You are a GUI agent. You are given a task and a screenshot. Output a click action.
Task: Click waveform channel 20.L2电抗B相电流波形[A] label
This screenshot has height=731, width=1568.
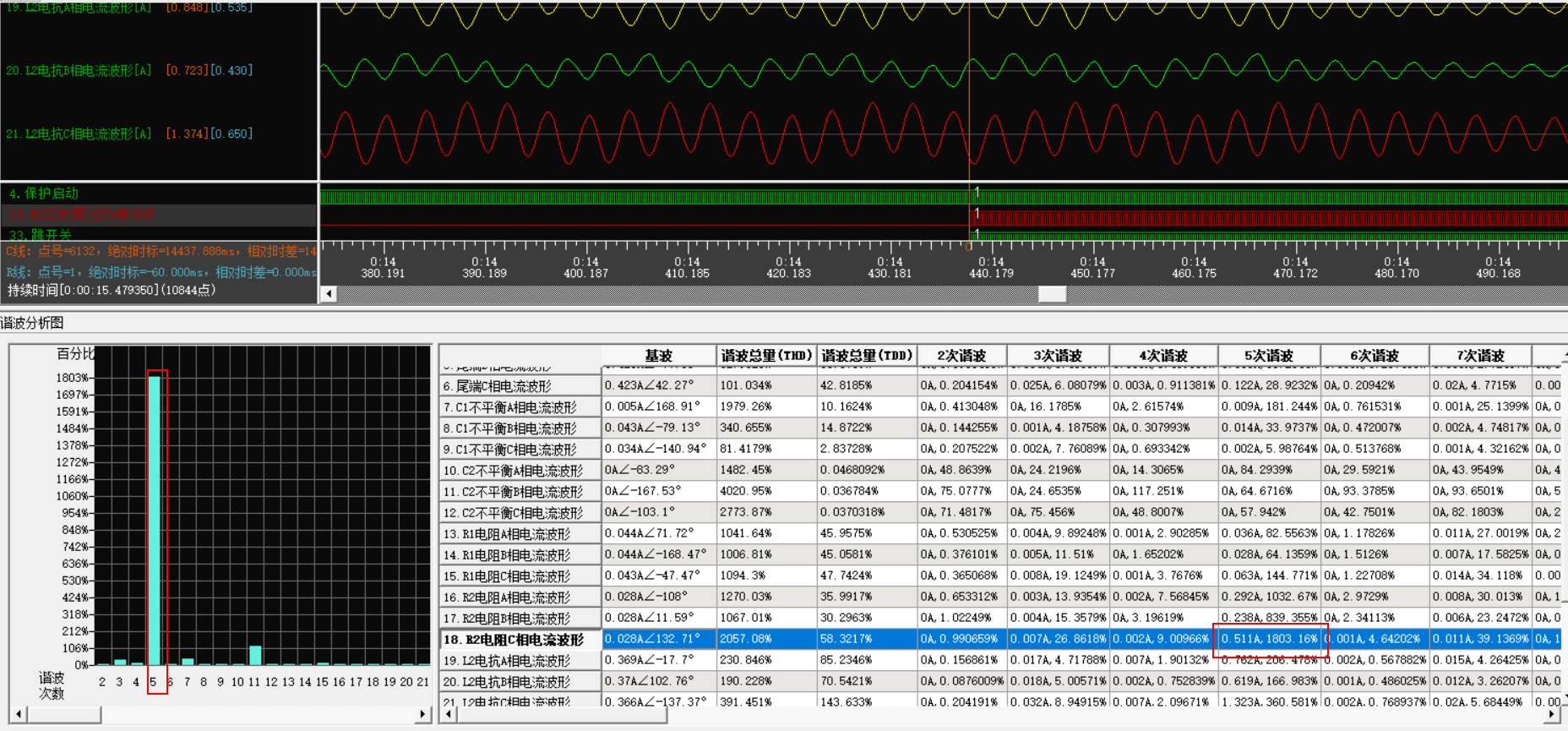coord(79,70)
